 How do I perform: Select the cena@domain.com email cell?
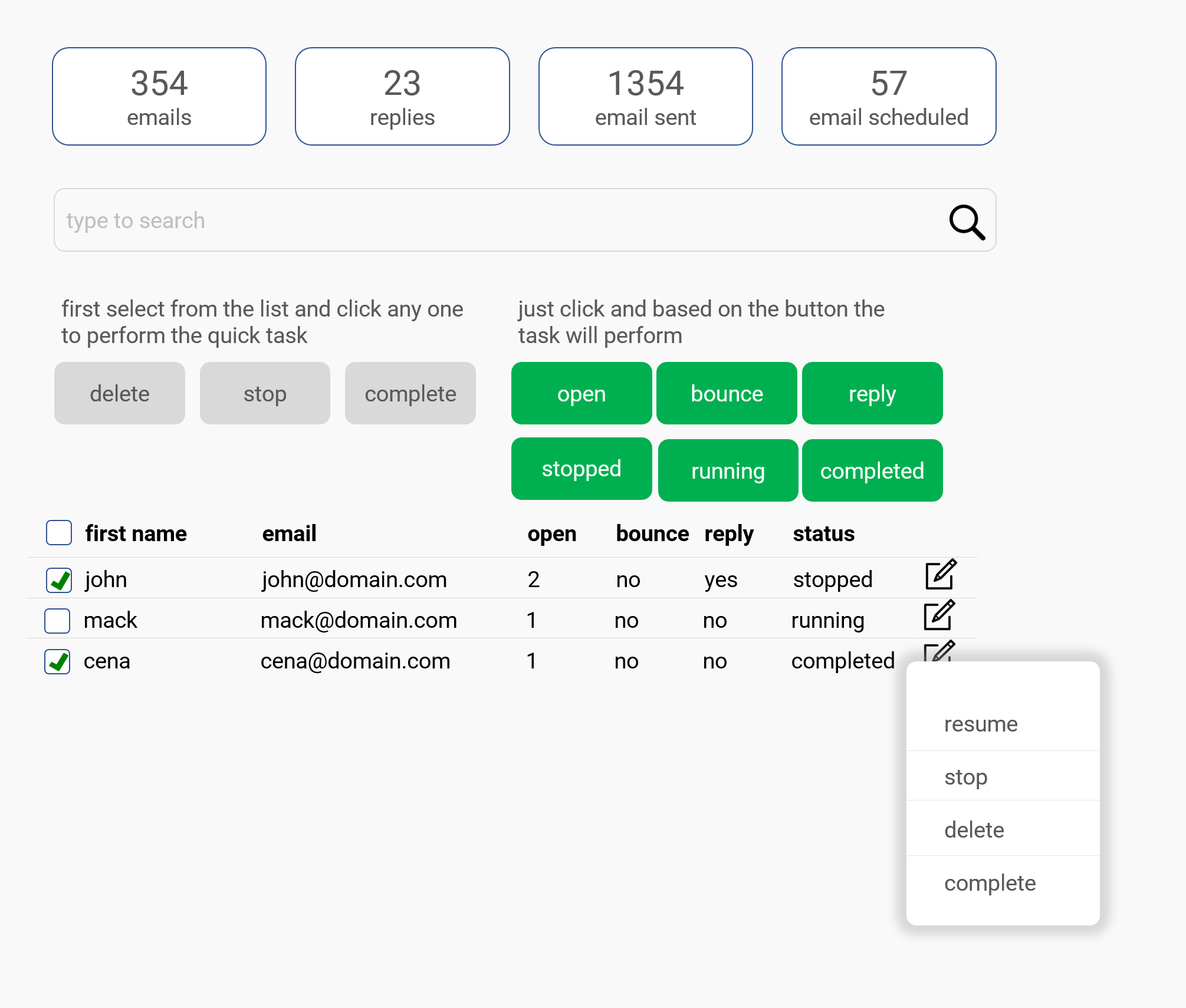coord(355,661)
